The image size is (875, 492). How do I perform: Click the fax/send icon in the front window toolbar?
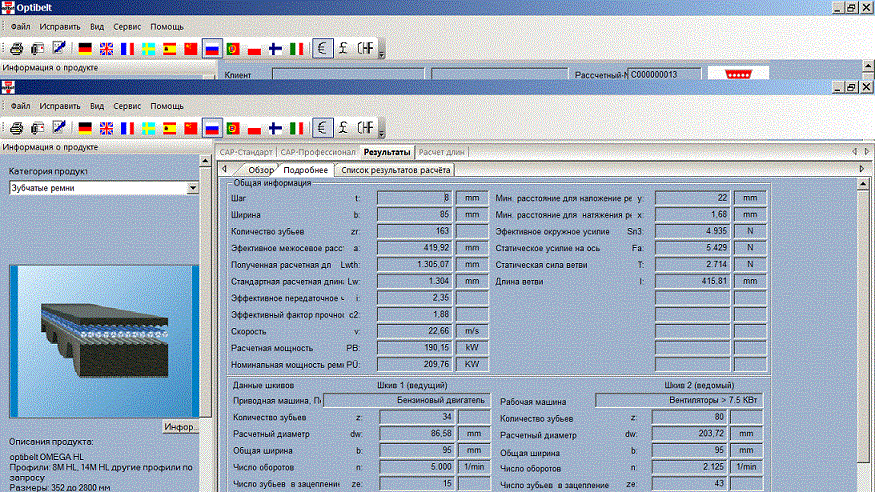[37, 128]
